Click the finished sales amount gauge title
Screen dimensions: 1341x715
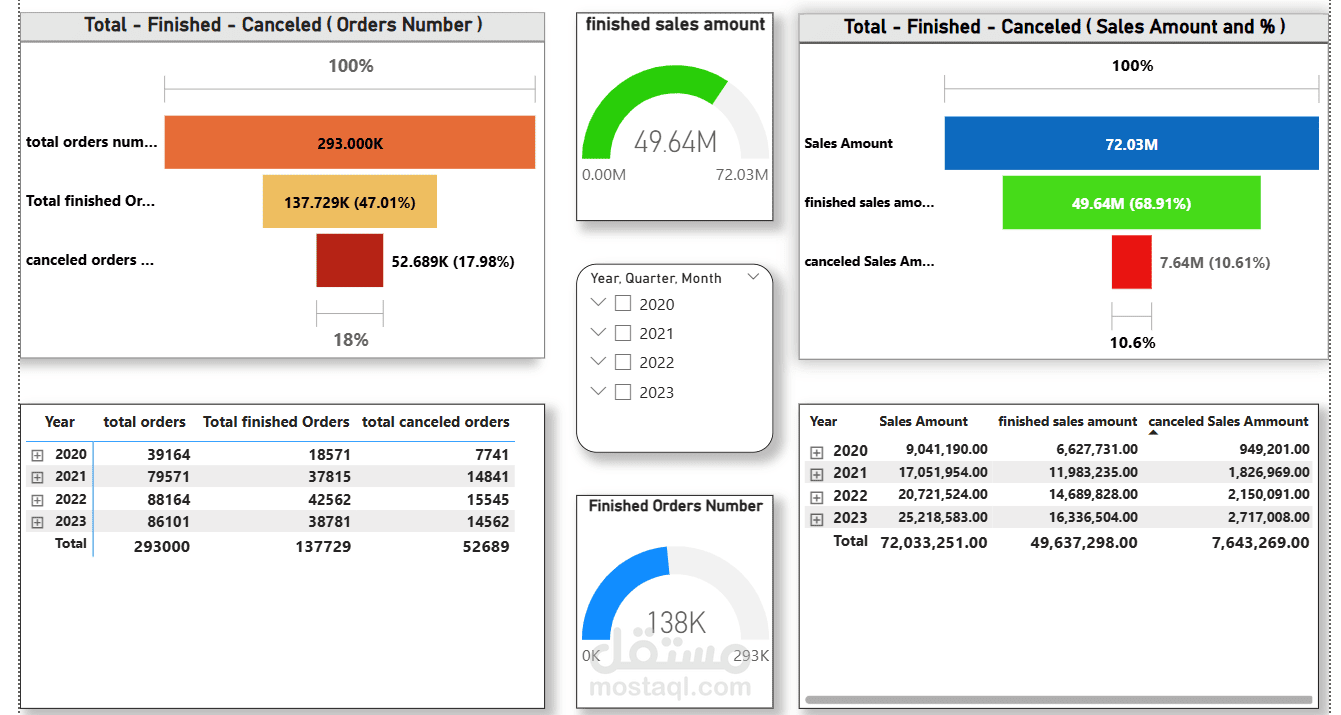click(675, 24)
